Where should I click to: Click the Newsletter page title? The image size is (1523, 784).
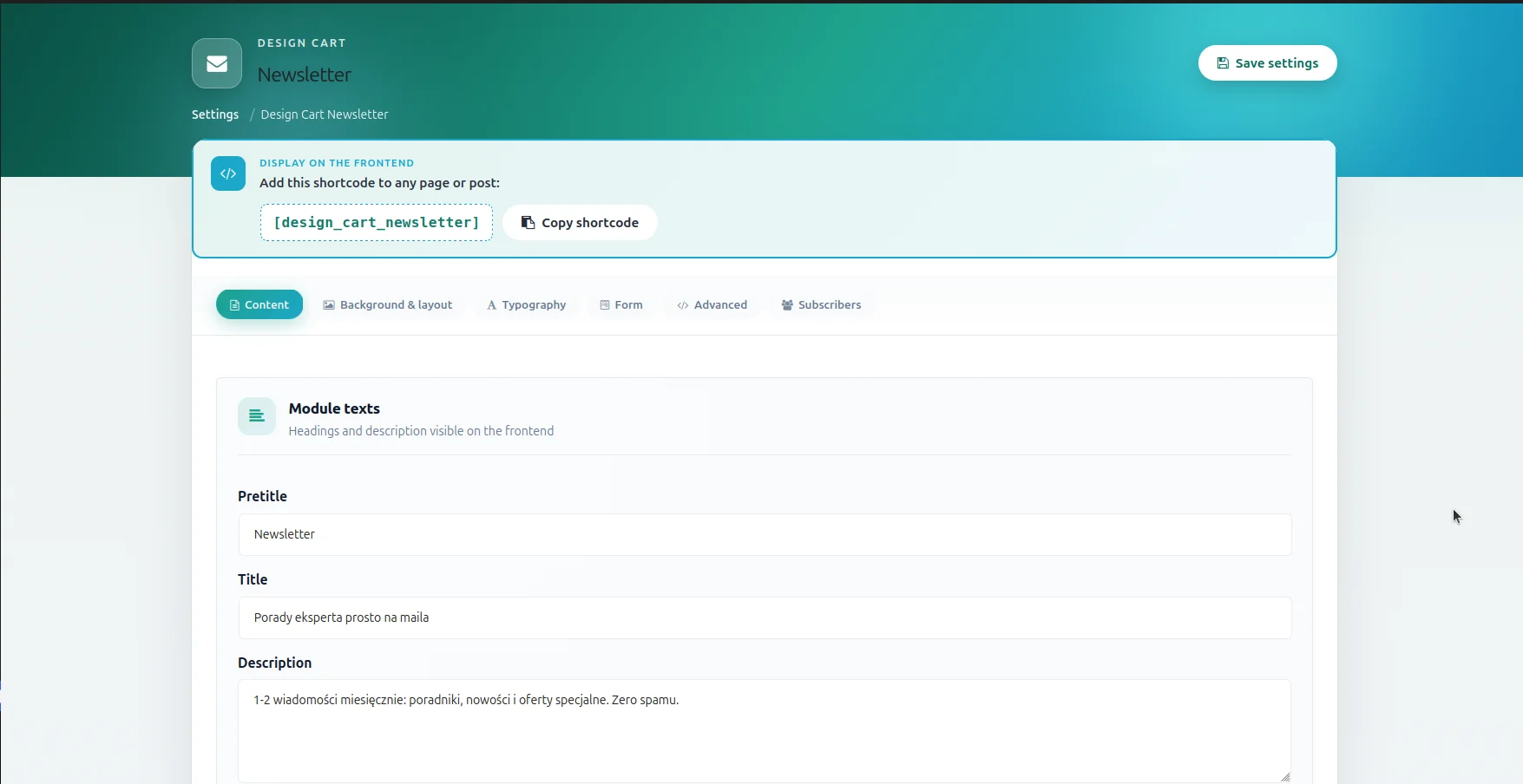tap(305, 75)
